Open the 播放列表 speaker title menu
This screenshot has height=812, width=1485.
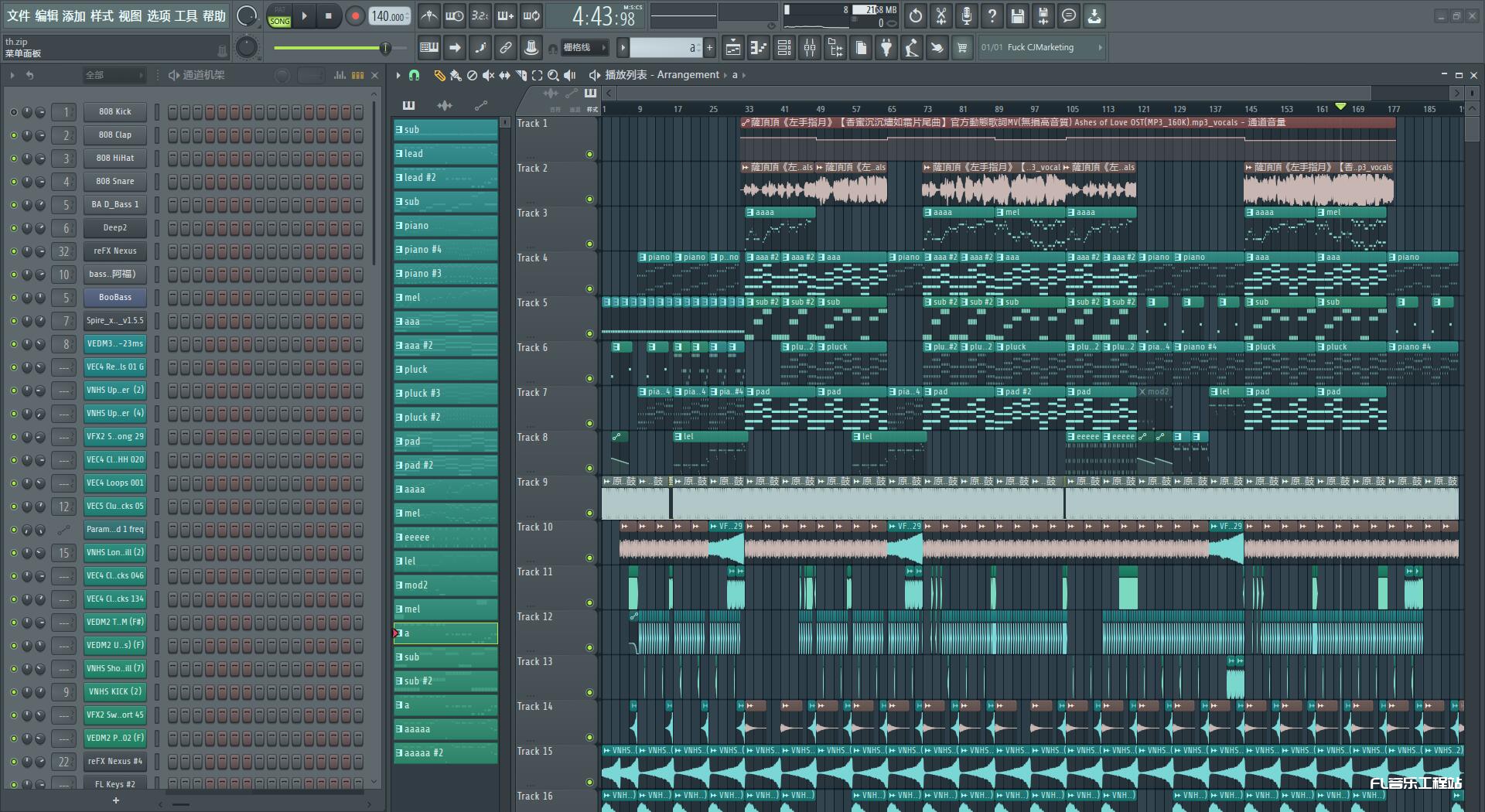point(595,75)
